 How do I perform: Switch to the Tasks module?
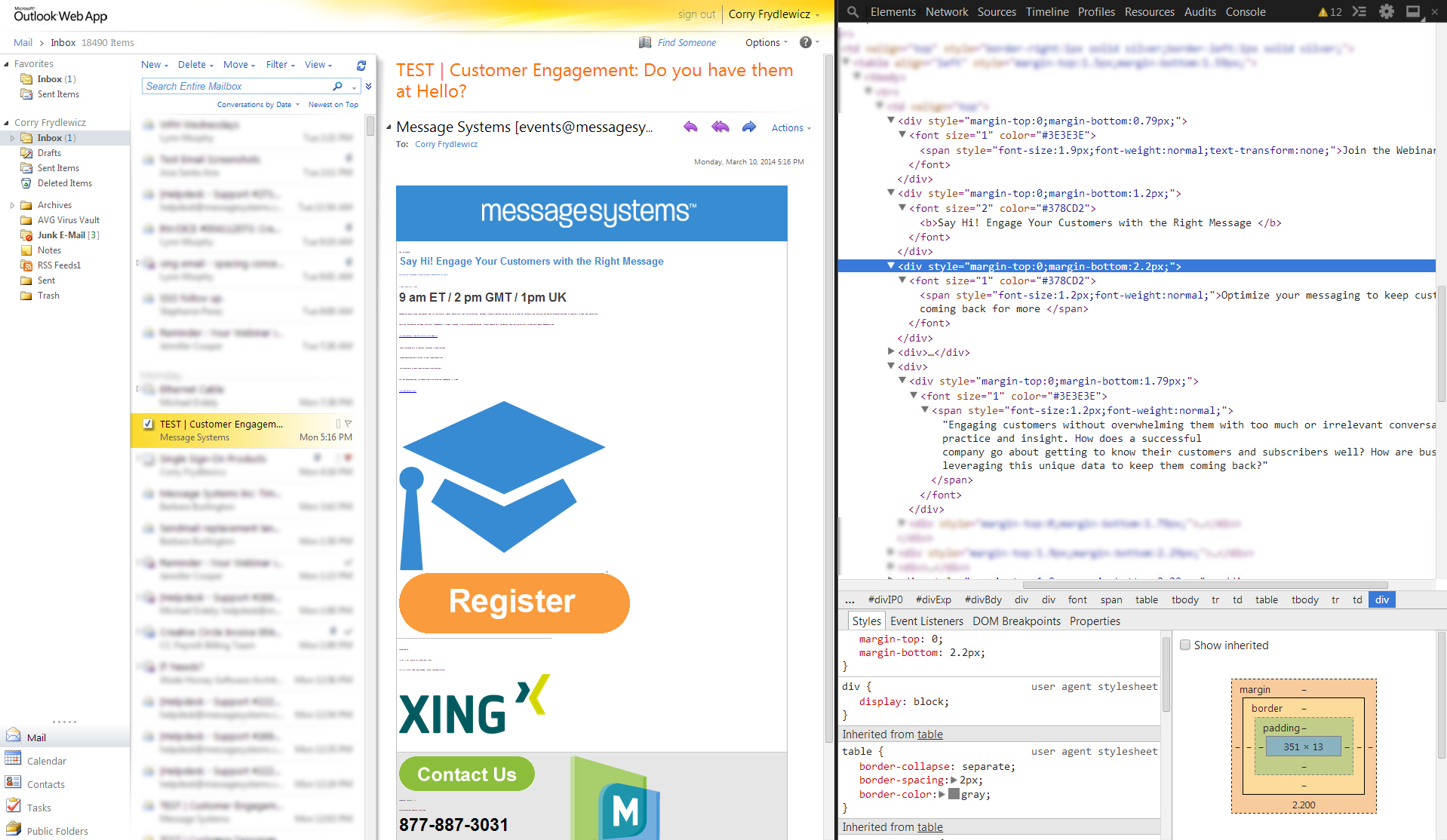pyautogui.click(x=39, y=808)
